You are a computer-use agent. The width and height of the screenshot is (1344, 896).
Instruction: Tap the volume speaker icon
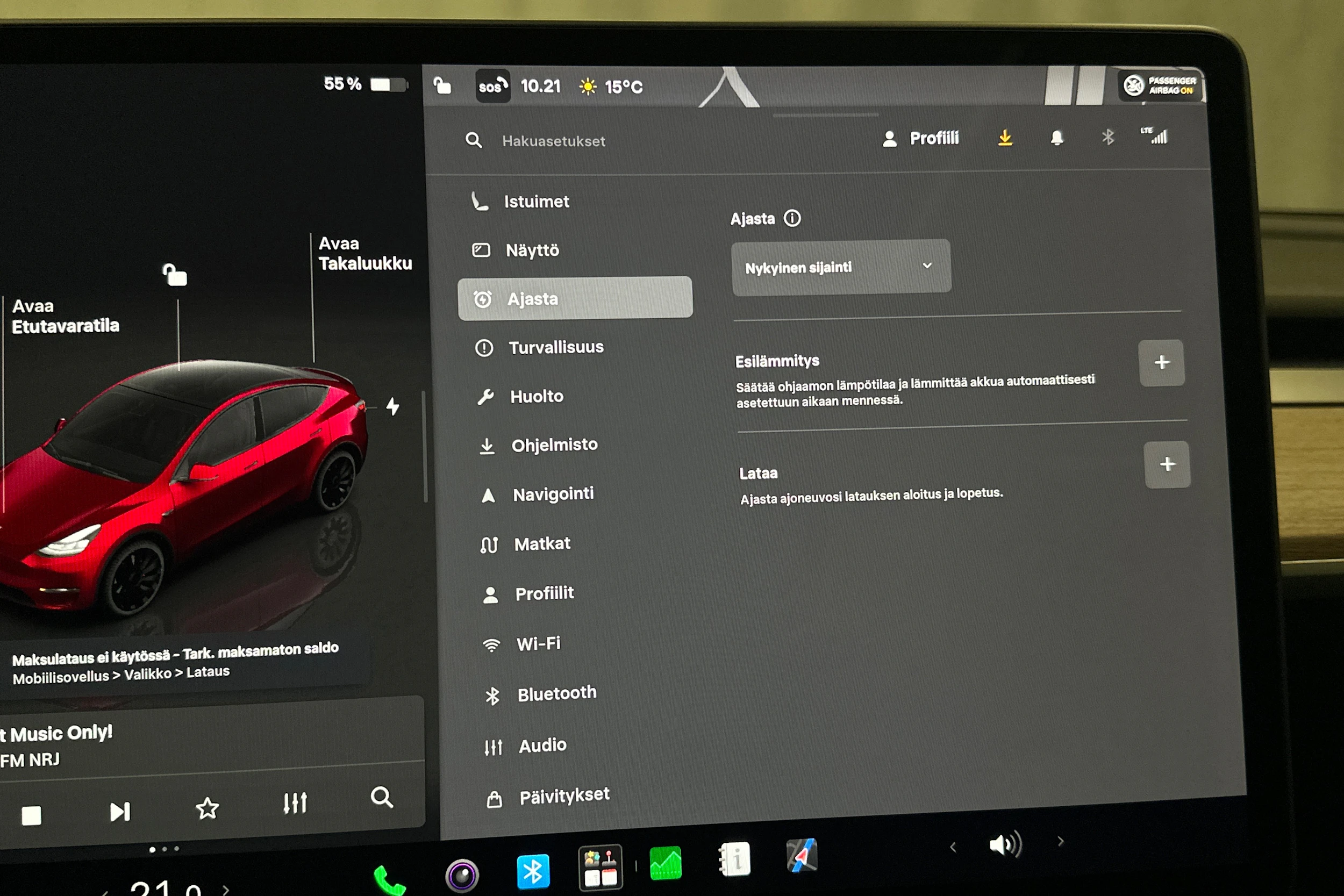pos(1006,844)
